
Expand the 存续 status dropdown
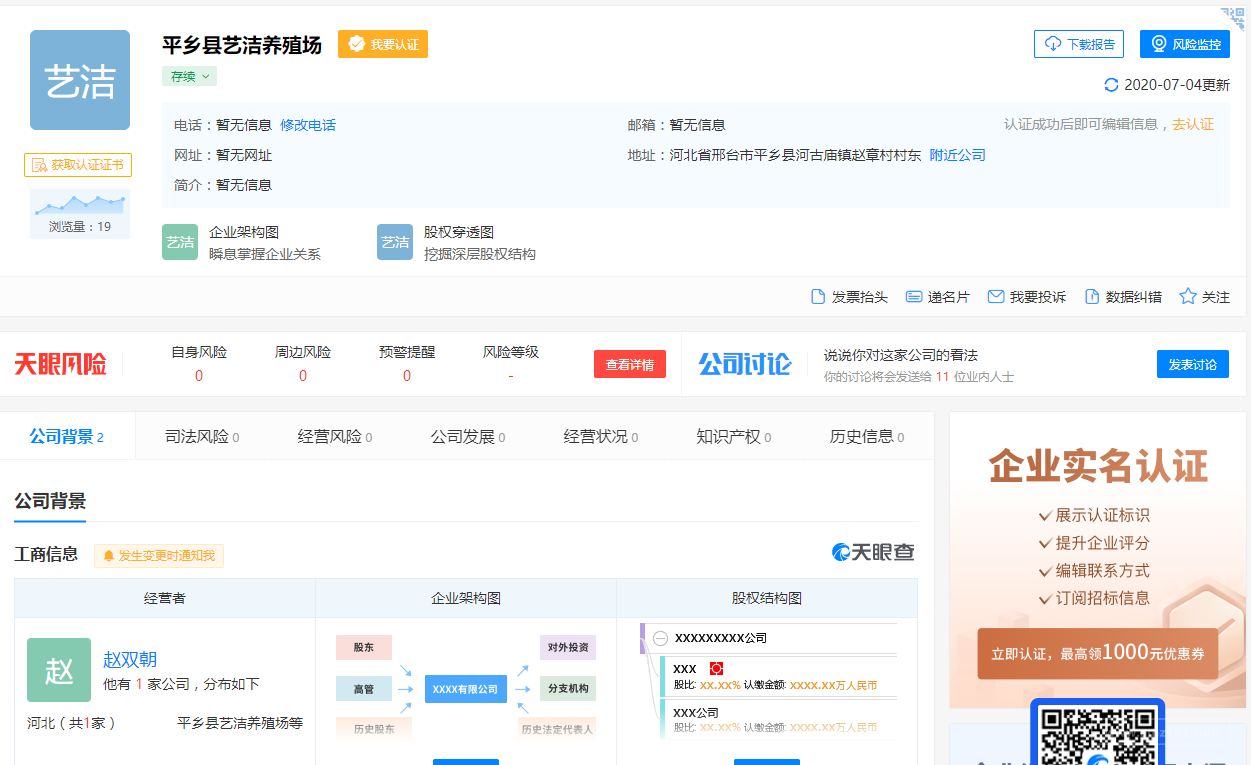(189, 76)
